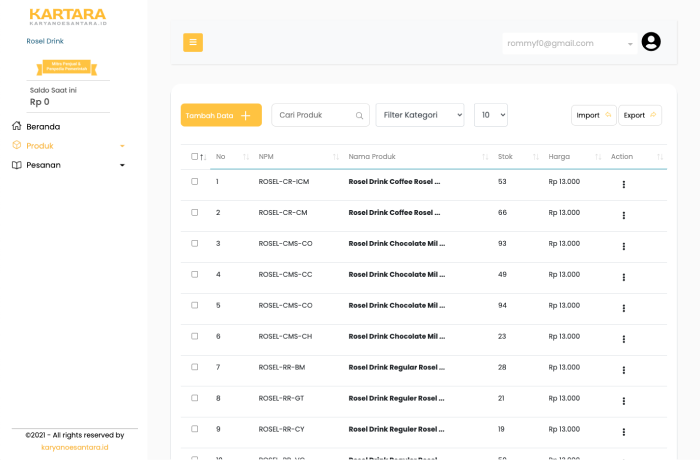Screen dimensions: 700x460
Task: Tick the checkbox for row ROSEL-RR-GT
Action: click(195, 398)
